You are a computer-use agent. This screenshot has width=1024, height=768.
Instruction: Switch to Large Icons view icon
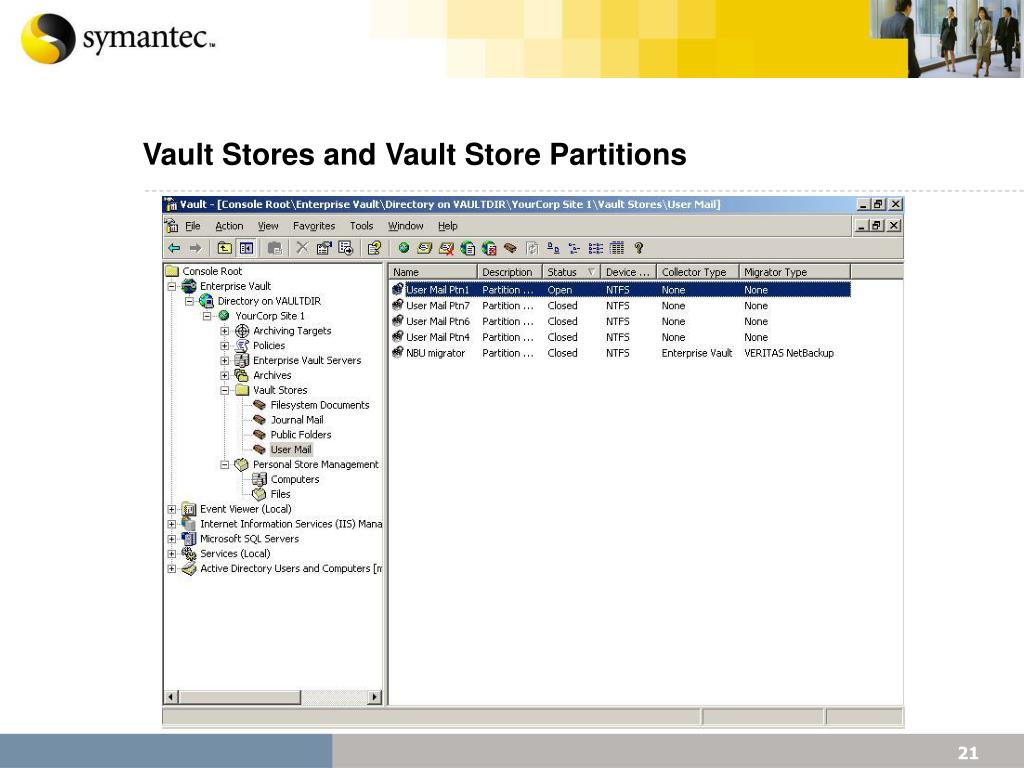(553, 248)
